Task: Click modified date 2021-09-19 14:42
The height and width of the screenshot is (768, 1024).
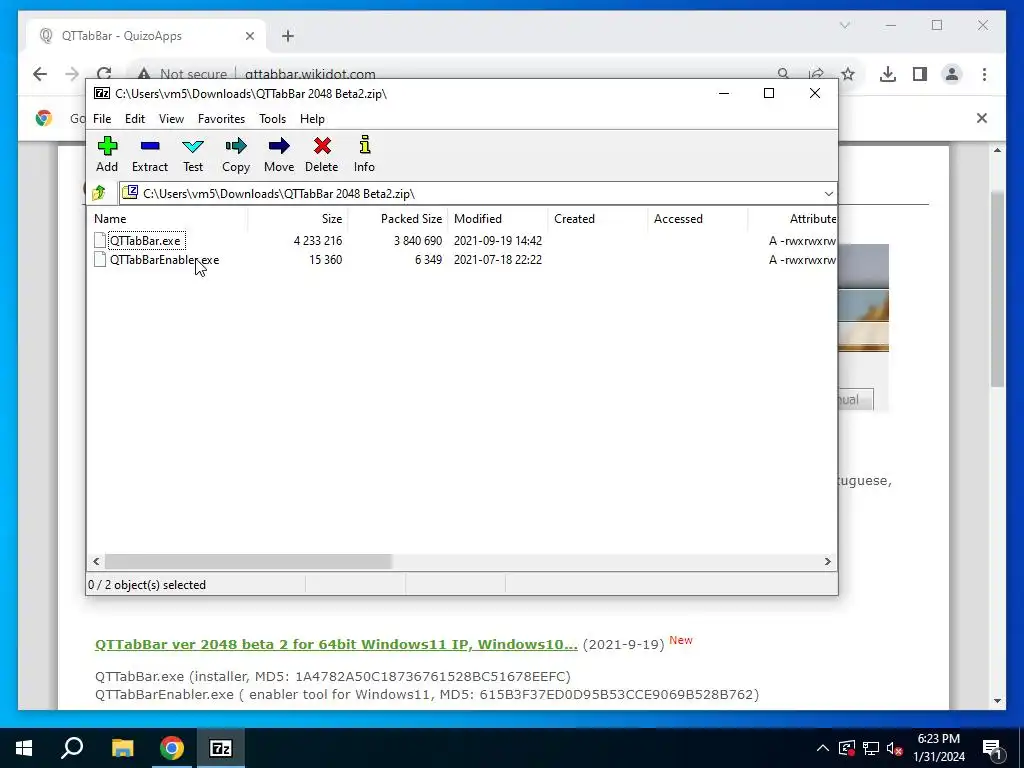Action: point(498,241)
